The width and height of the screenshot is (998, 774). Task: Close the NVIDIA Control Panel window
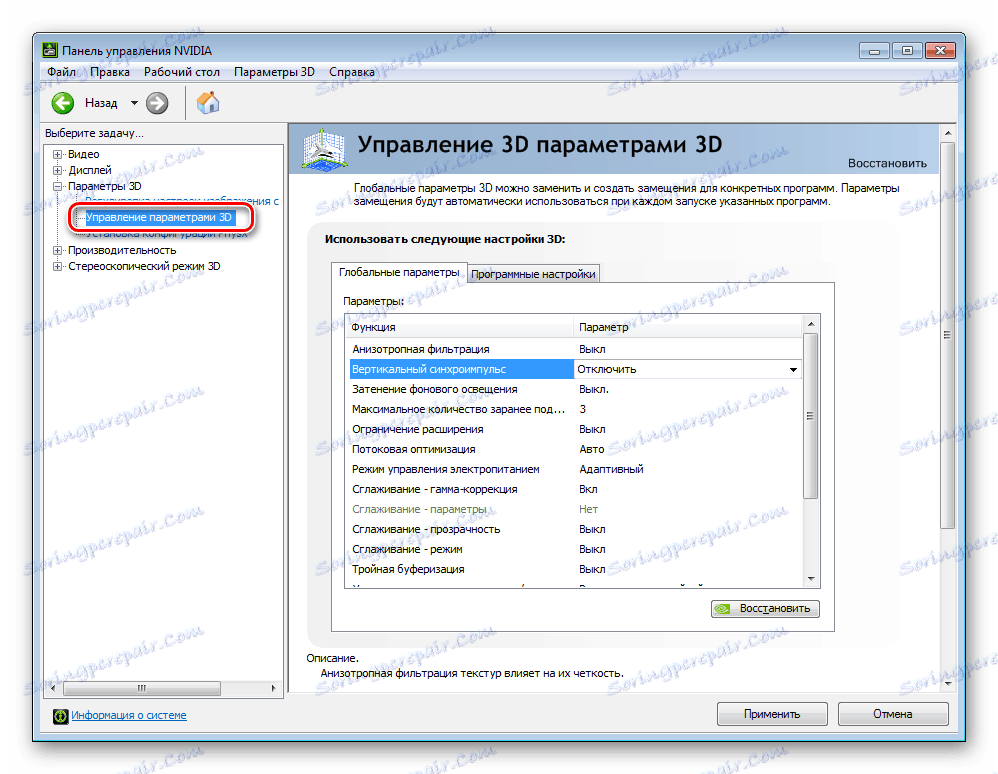point(941,51)
